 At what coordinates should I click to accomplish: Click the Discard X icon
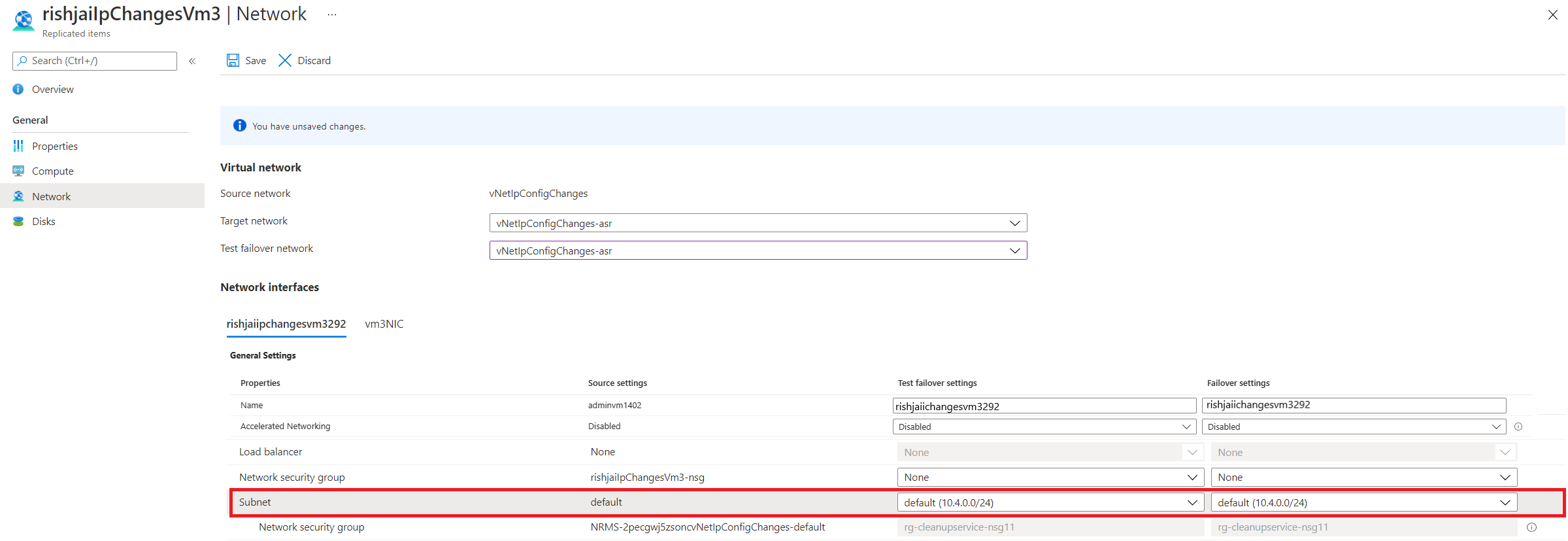[285, 60]
